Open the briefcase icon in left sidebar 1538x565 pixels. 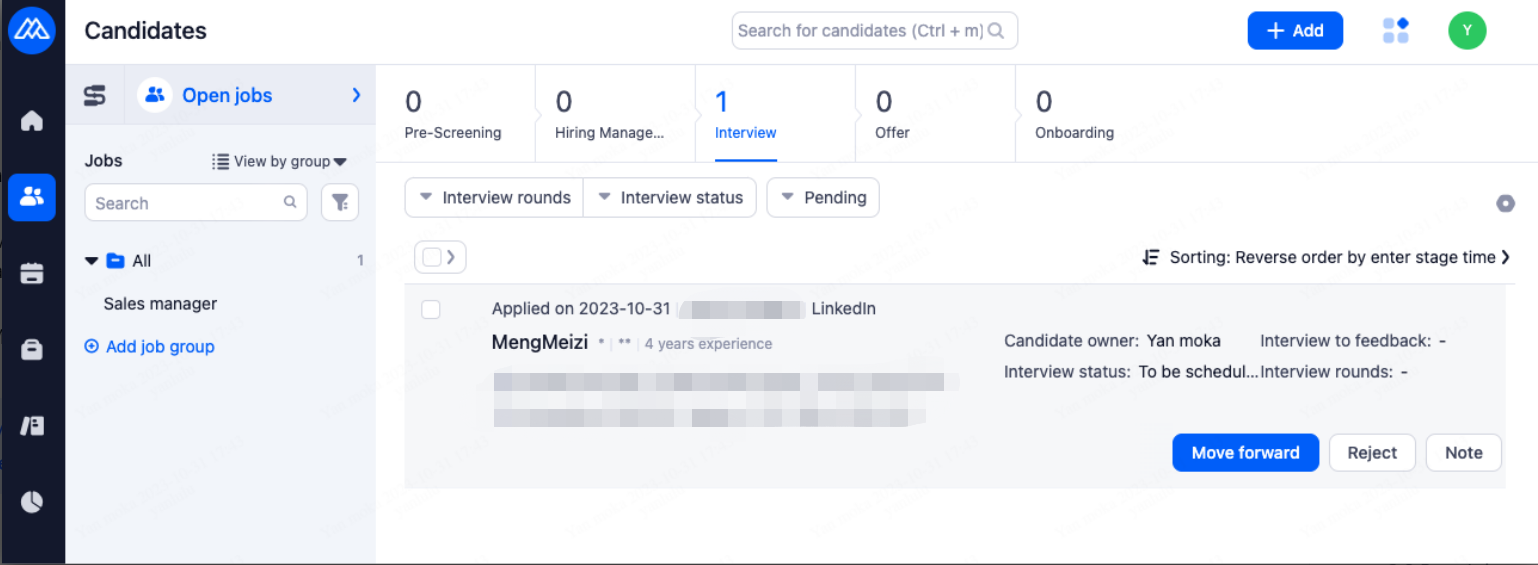pyautogui.click(x=32, y=349)
